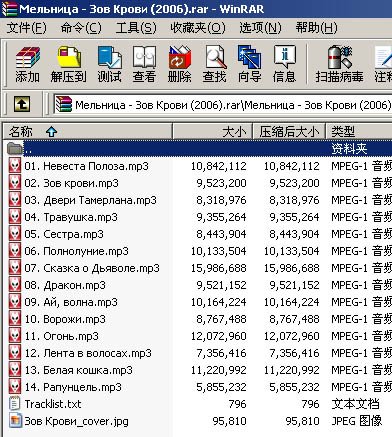Open the Help (帮助) menu
392x437 pixels.
point(316,28)
